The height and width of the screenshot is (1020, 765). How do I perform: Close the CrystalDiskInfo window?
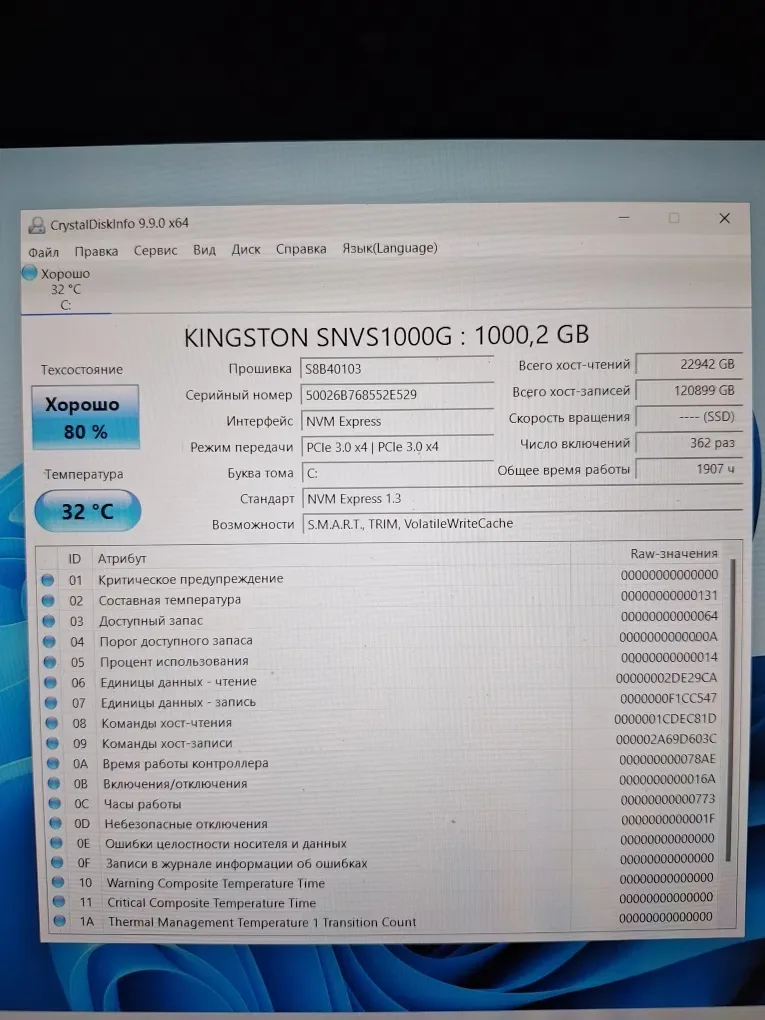[724, 219]
